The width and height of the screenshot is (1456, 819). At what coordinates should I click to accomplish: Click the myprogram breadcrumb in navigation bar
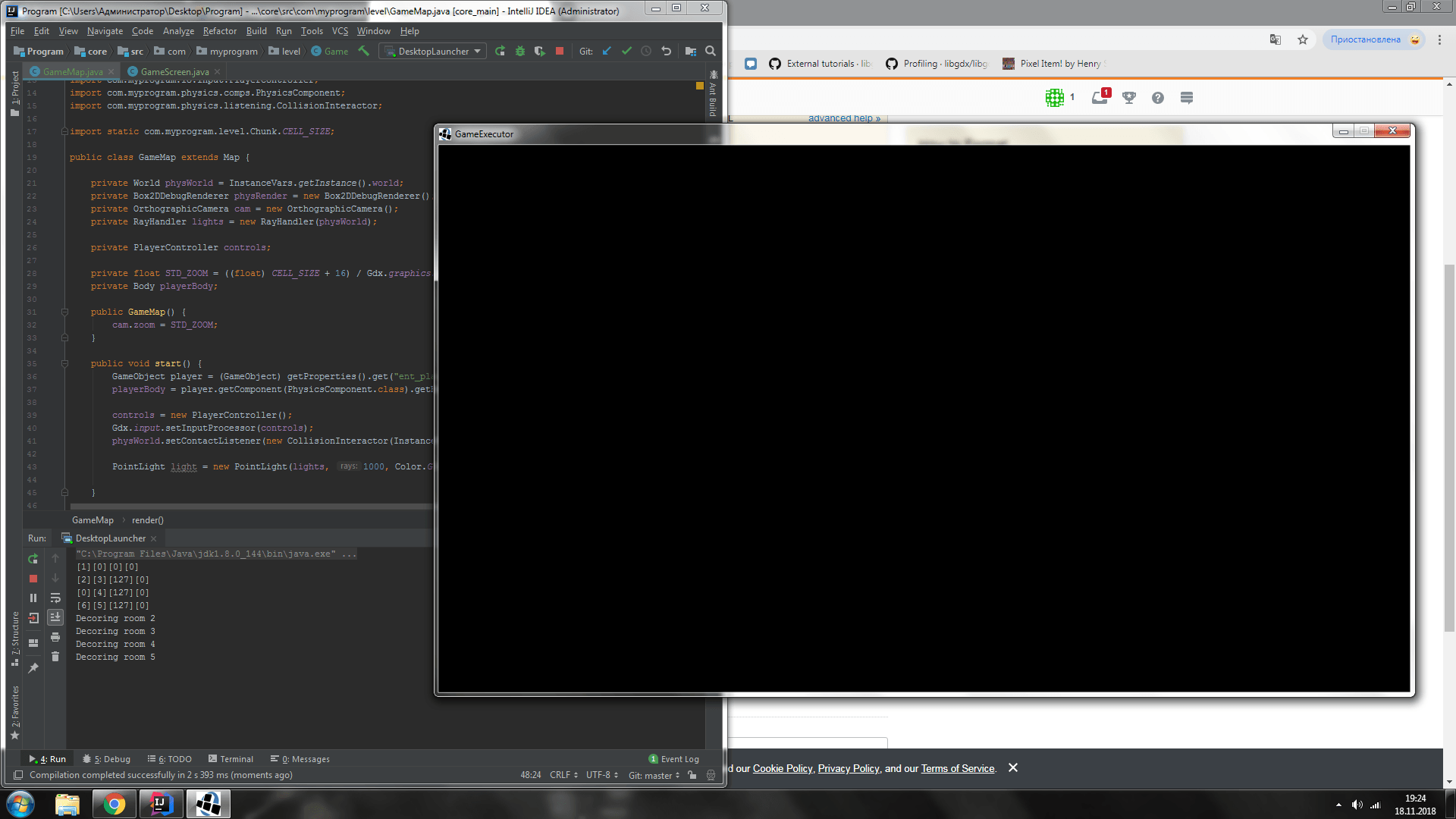point(227,51)
